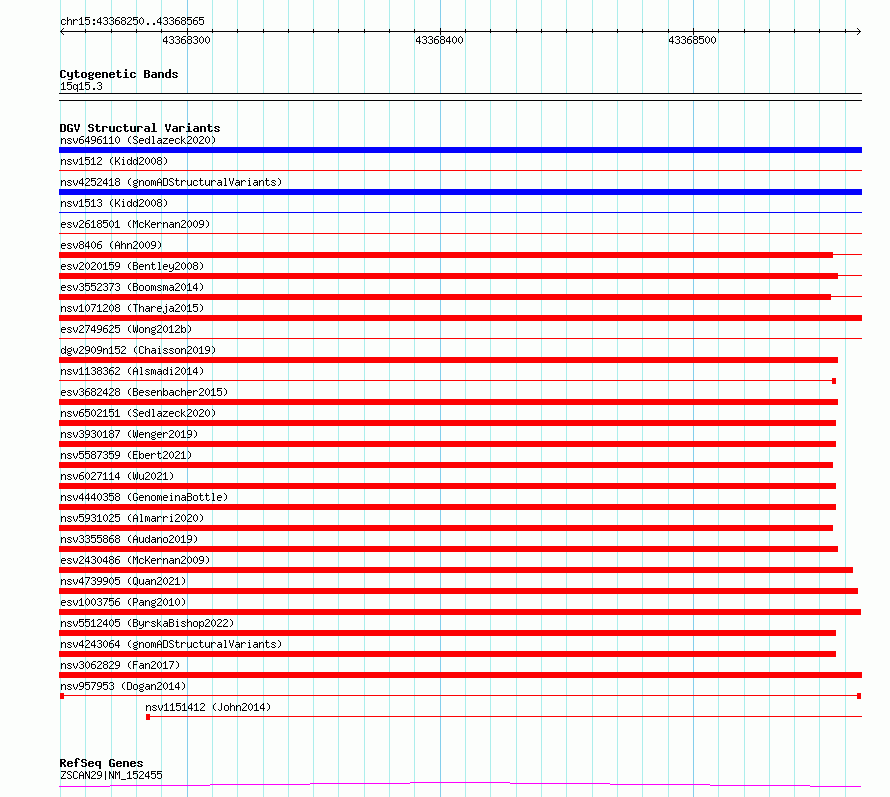The width and height of the screenshot is (890, 797).
Task: Click the nsv6496110 (Sedlazeck2020) variant label
Action: pos(138,140)
